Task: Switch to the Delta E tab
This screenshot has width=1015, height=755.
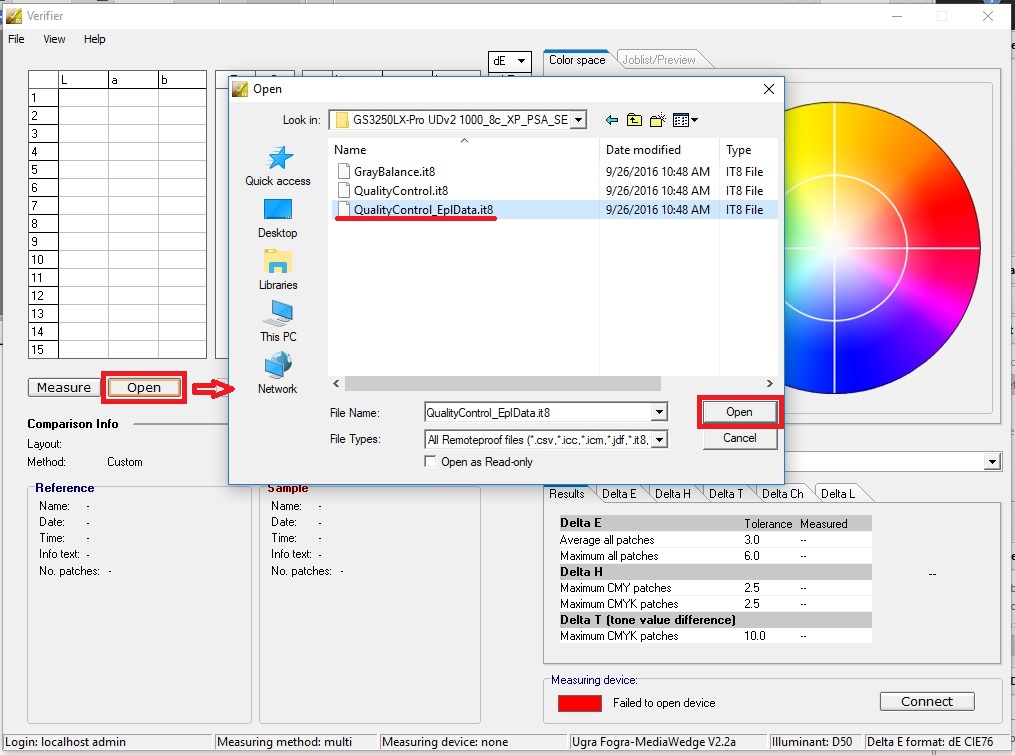Action: 619,493
